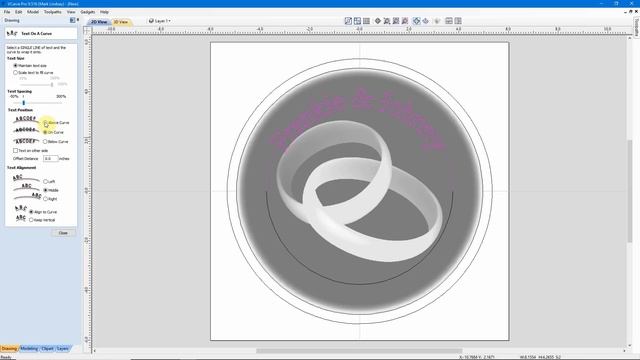Toggle the snap-to-grid icon in view toolbar
The height and width of the screenshot is (360, 640).
click(367, 21)
